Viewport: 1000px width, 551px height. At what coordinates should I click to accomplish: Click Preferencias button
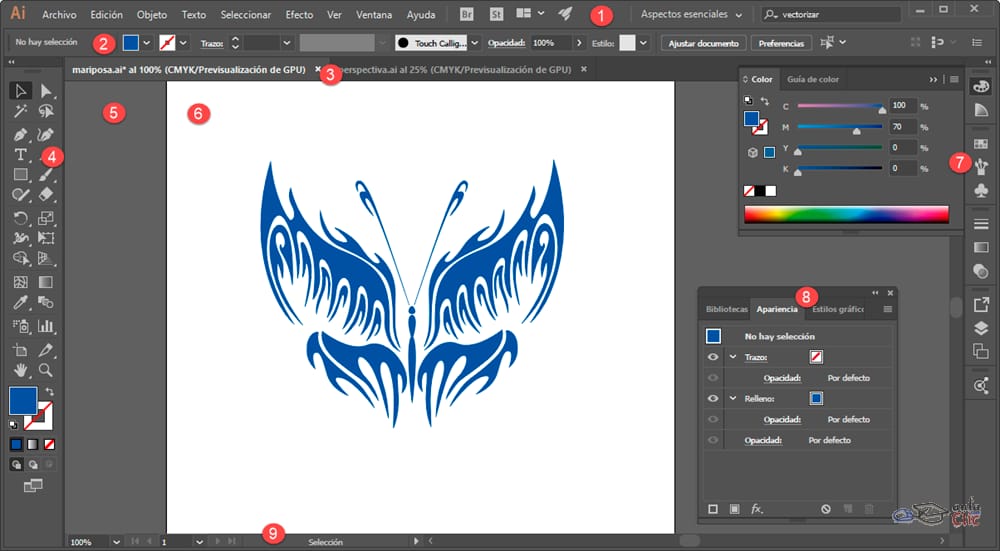[781, 43]
